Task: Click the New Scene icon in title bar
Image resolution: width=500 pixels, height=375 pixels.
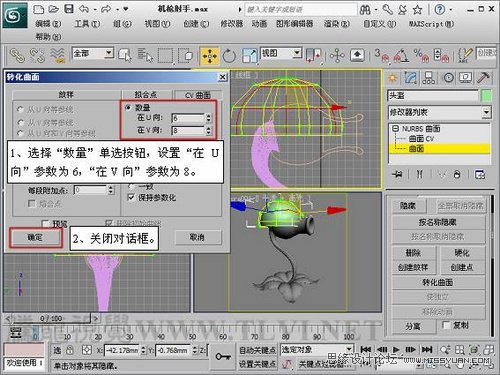Action: point(38,9)
